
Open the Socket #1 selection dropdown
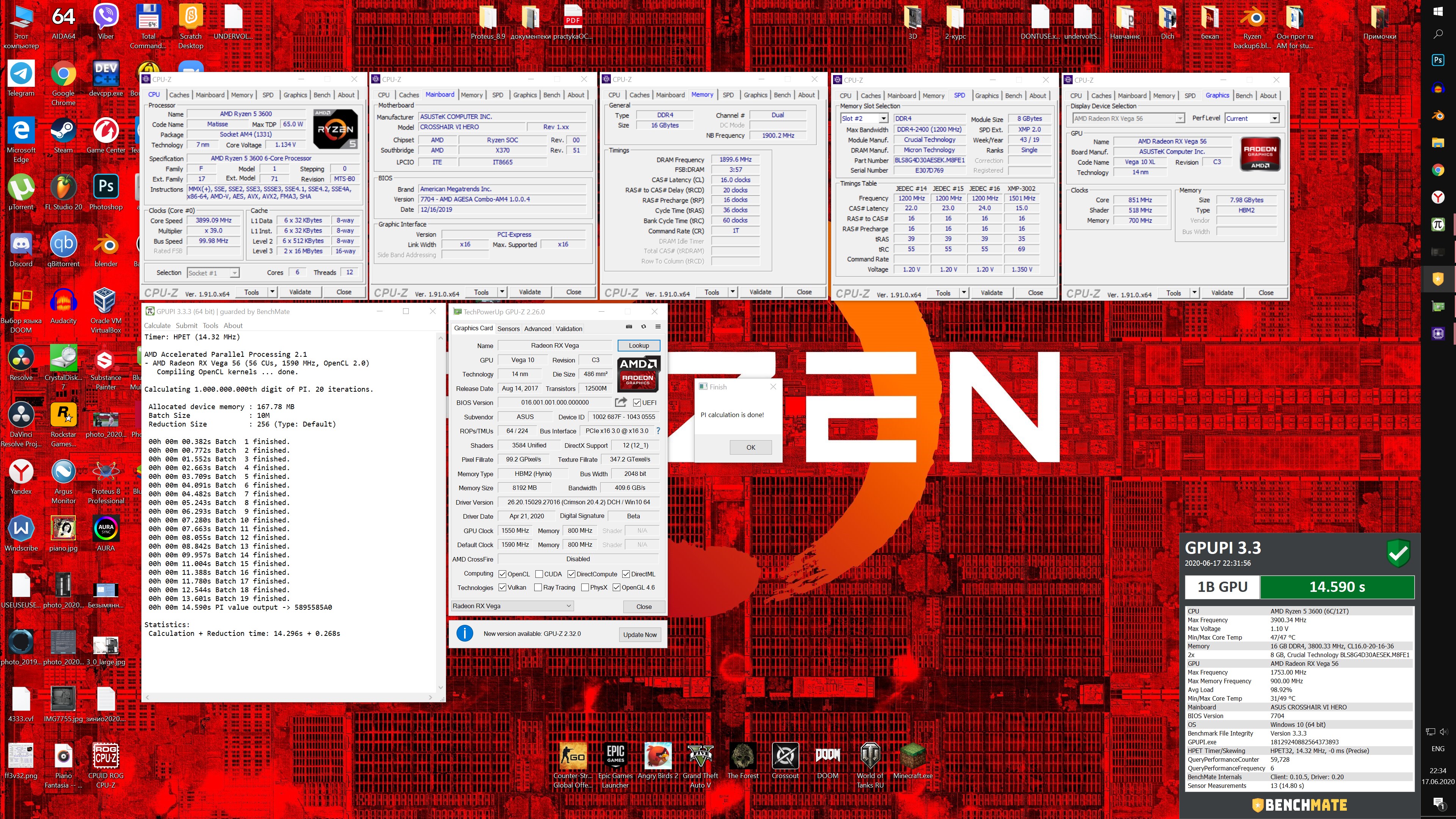pyautogui.click(x=213, y=273)
